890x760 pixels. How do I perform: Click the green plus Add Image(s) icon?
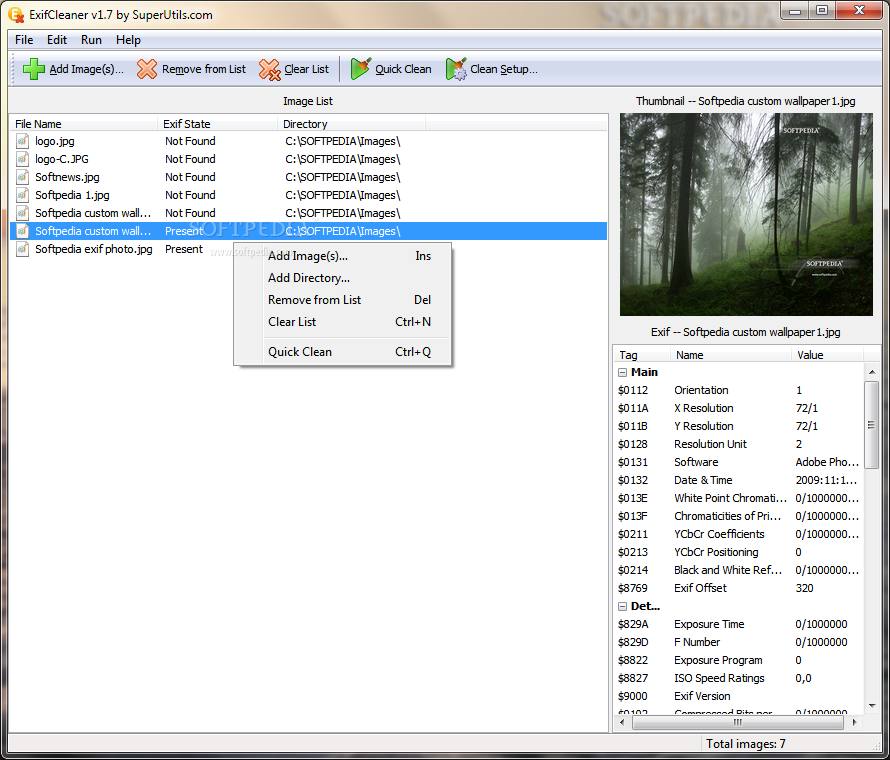33,69
